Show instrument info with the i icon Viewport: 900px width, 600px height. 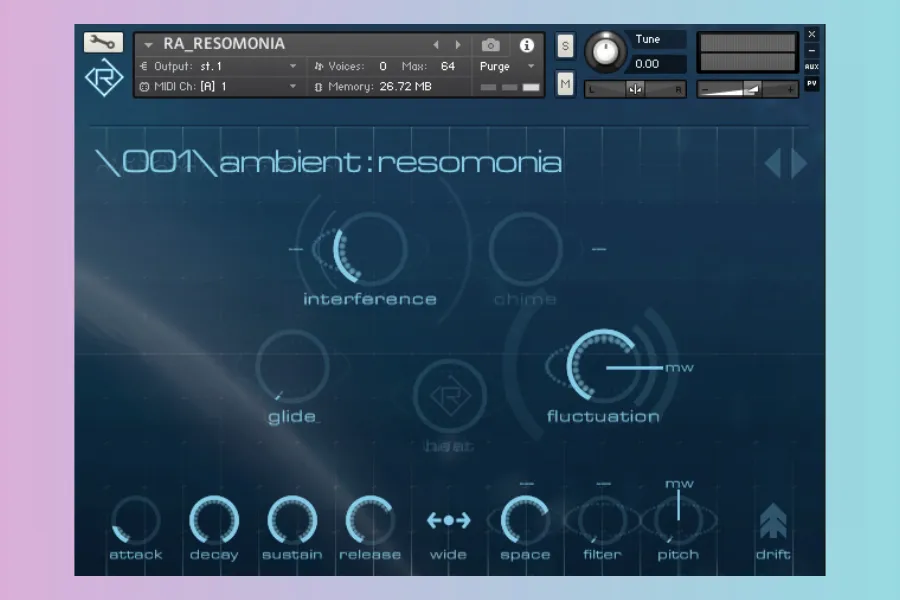coord(526,45)
